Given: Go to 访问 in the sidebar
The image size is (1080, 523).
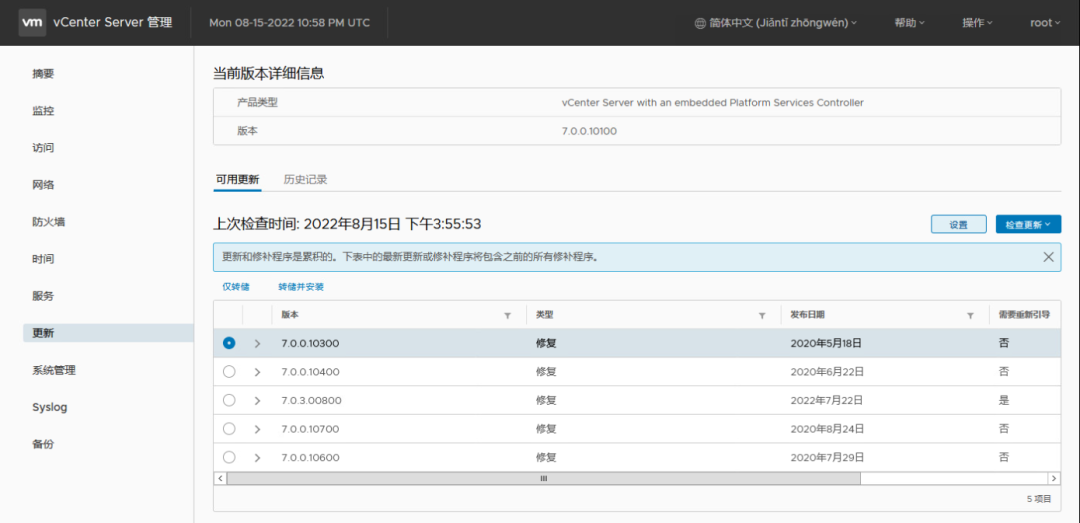Looking at the screenshot, I should [43, 148].
